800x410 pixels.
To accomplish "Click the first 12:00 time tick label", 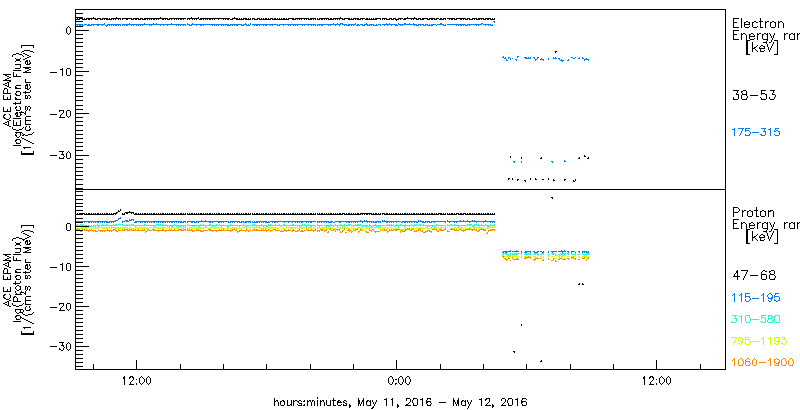I will (136, 381).
